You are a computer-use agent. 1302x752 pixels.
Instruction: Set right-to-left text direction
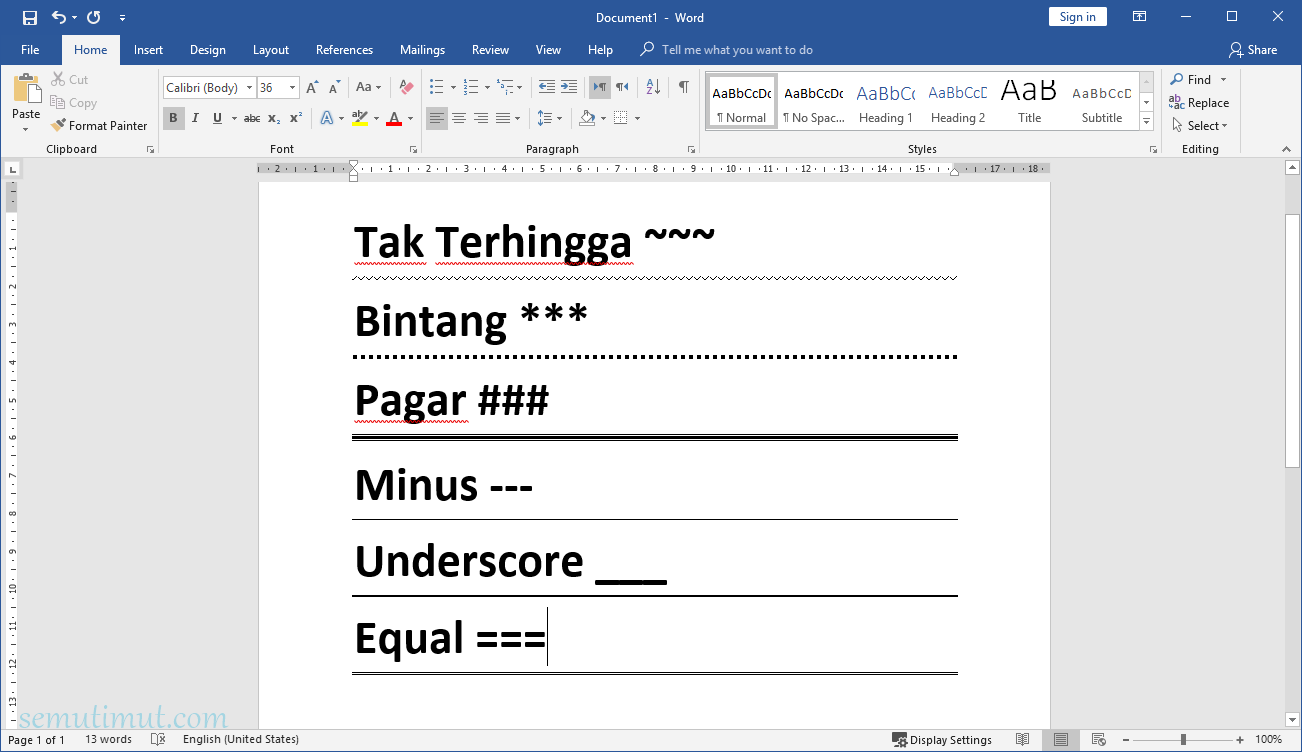(x=622, y=88)
